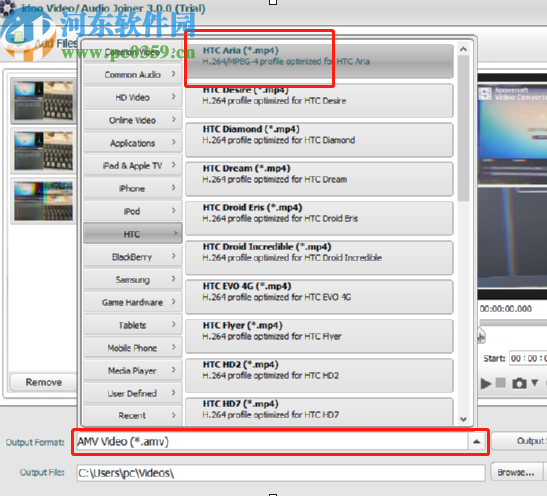Choose HTC Flyer (*.mp4) format

pos(319,336)
